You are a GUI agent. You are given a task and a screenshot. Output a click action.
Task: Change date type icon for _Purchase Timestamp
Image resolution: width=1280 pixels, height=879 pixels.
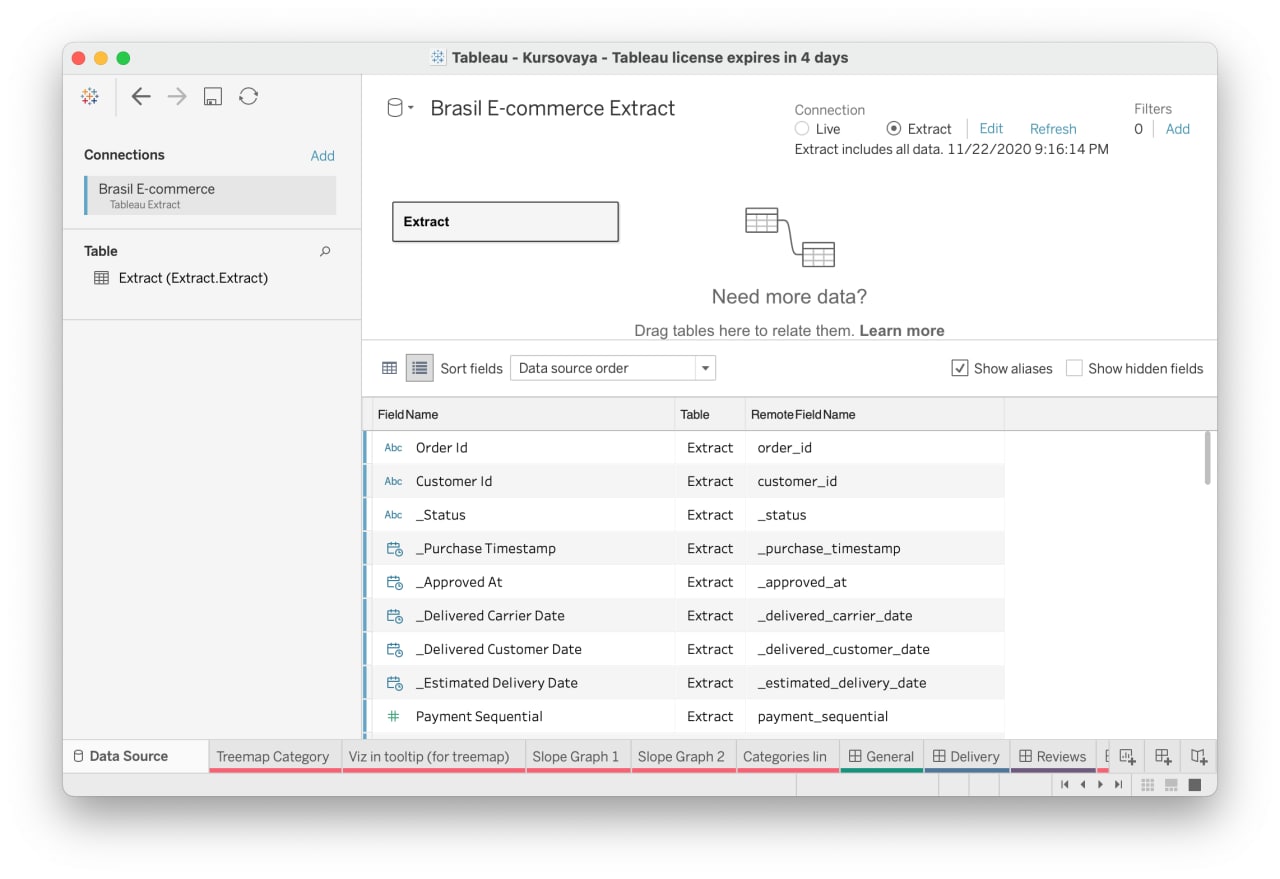click(x=394, y=549)
